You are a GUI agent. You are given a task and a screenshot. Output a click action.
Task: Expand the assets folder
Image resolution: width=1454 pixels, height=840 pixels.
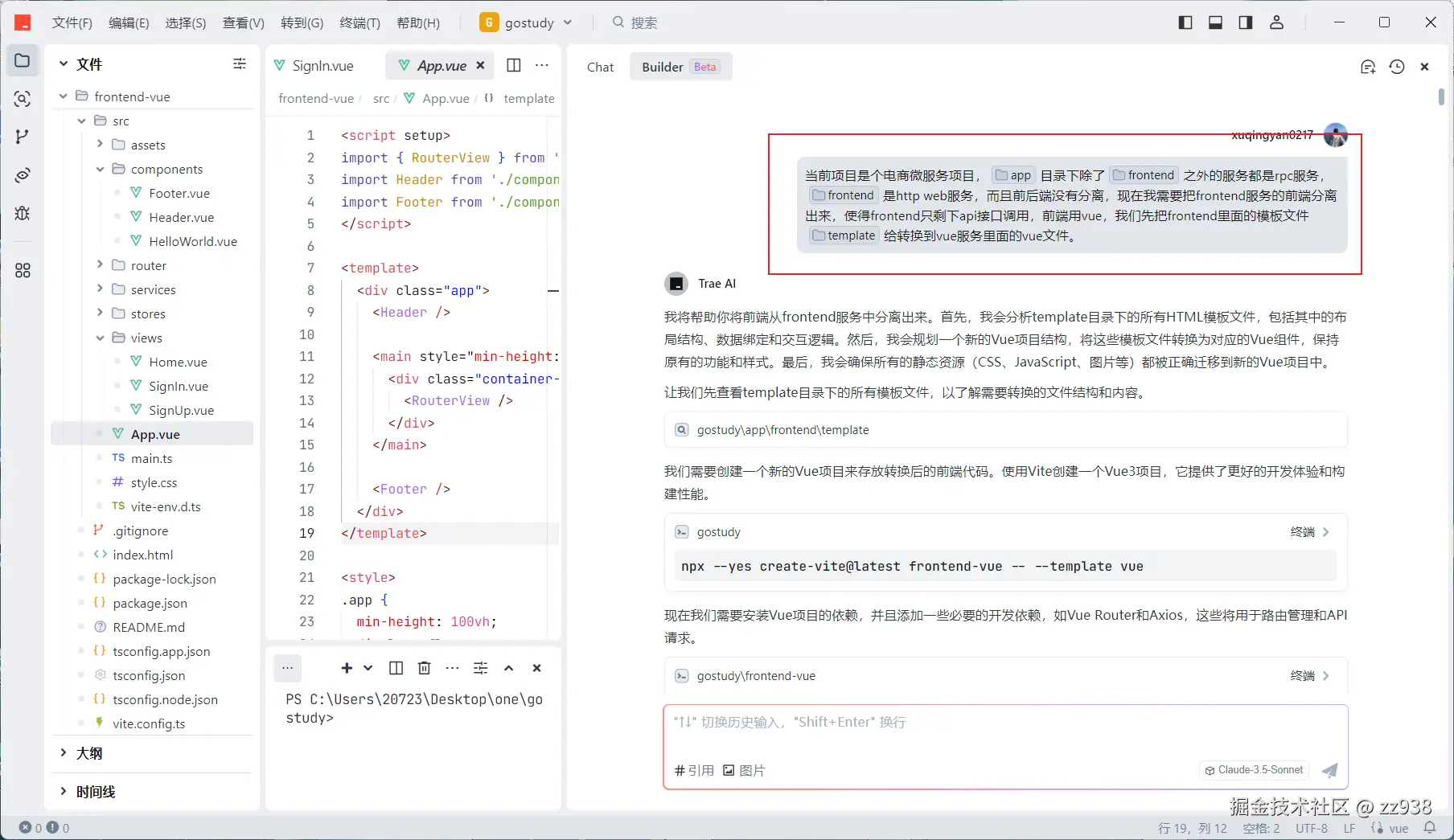[100, 145]
